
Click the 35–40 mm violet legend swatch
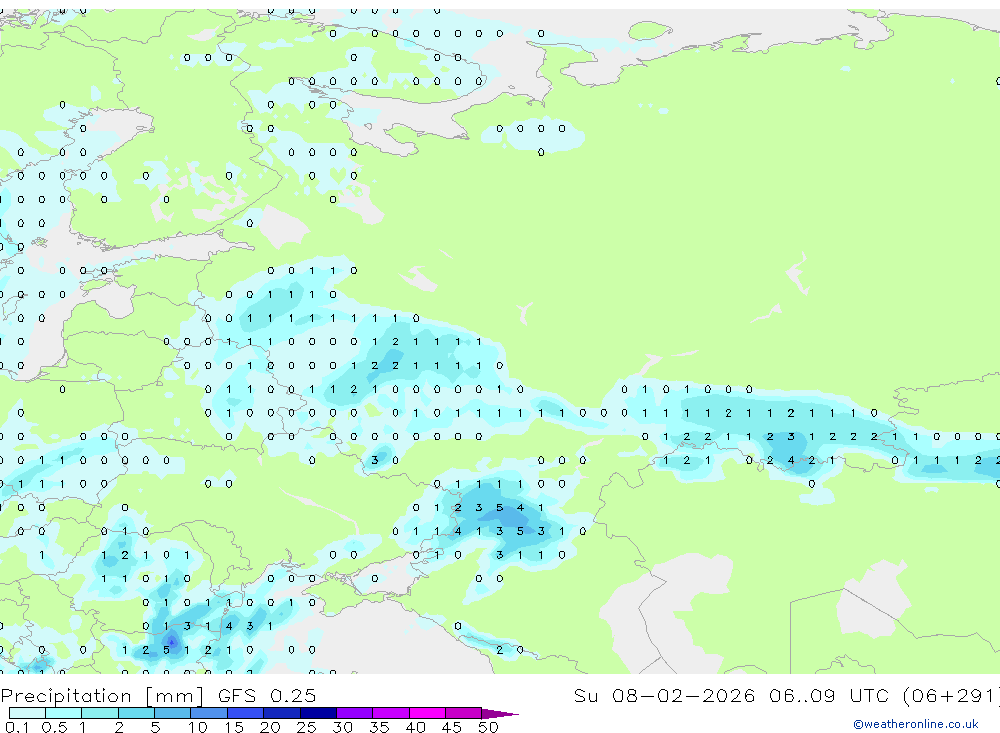390,713
